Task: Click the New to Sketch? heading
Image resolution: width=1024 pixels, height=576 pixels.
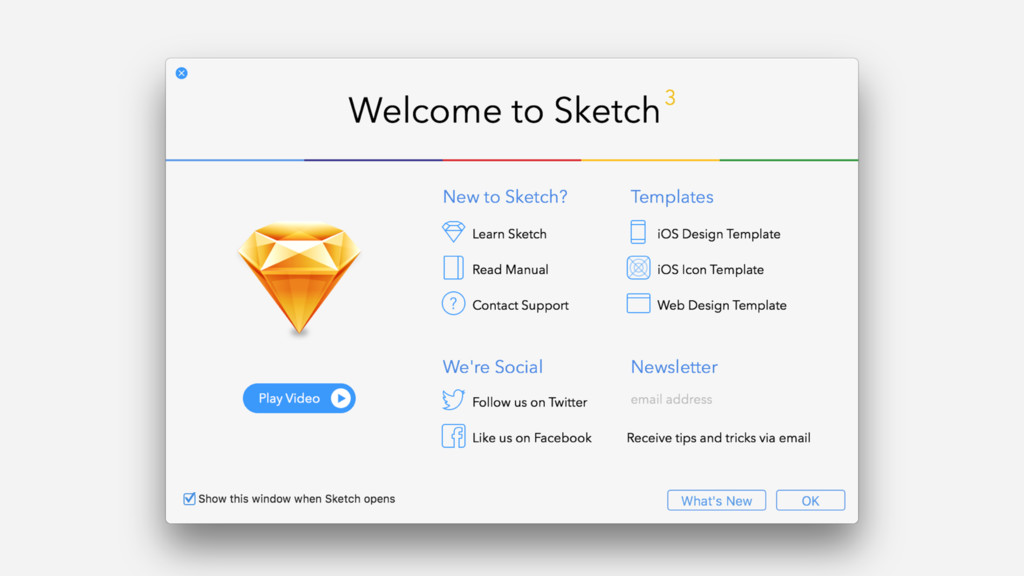Action: pyautogui.click(x=505, y=197)
